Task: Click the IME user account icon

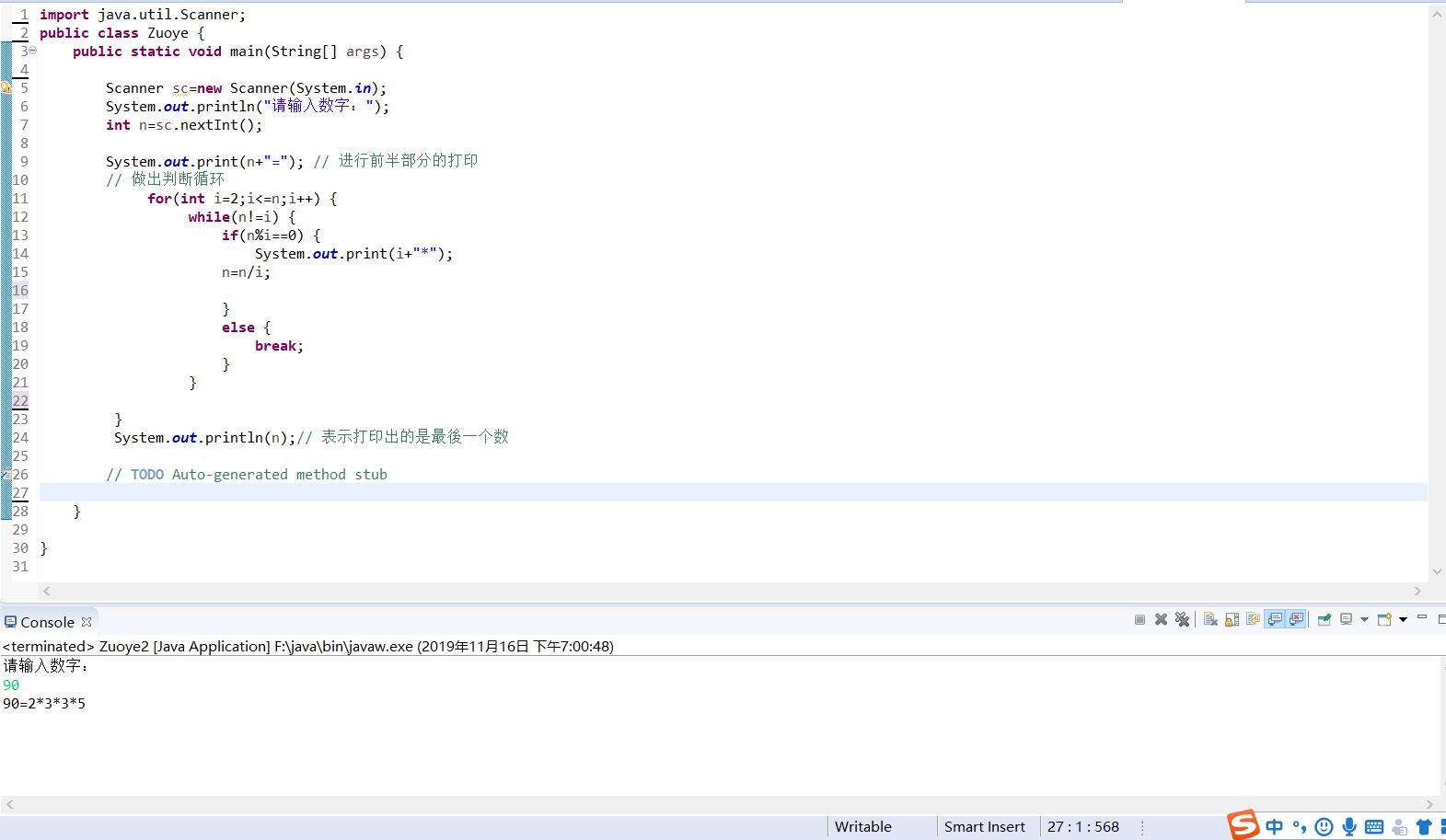Action: point(1399,826)
